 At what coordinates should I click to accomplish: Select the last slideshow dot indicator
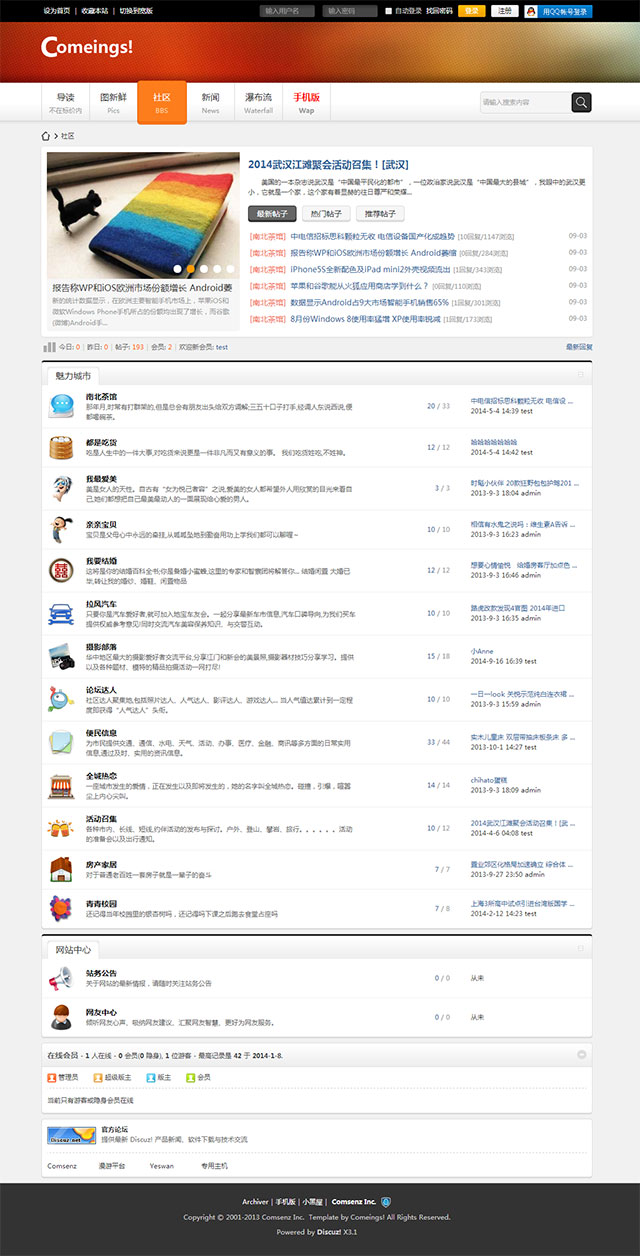(x=229, y=269)
